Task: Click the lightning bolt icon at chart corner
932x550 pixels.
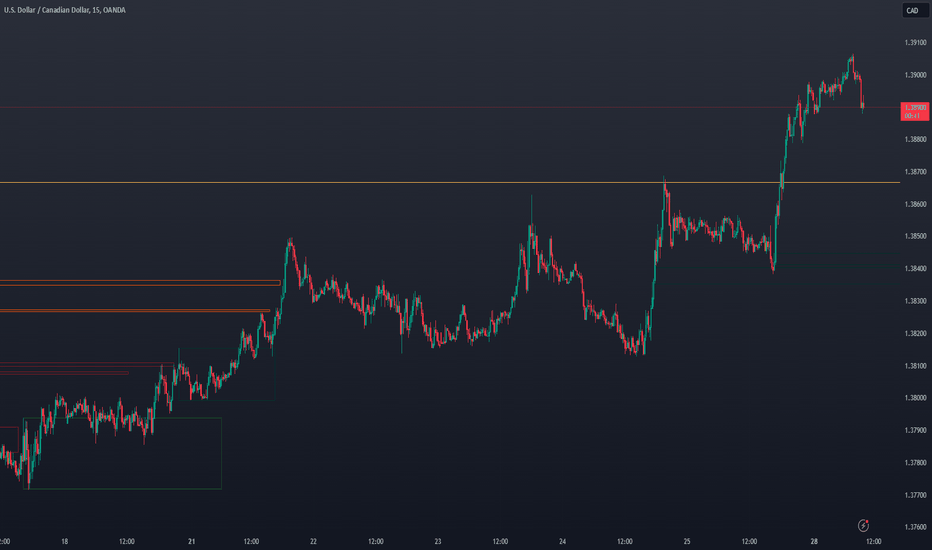Action: coord(863,526)
